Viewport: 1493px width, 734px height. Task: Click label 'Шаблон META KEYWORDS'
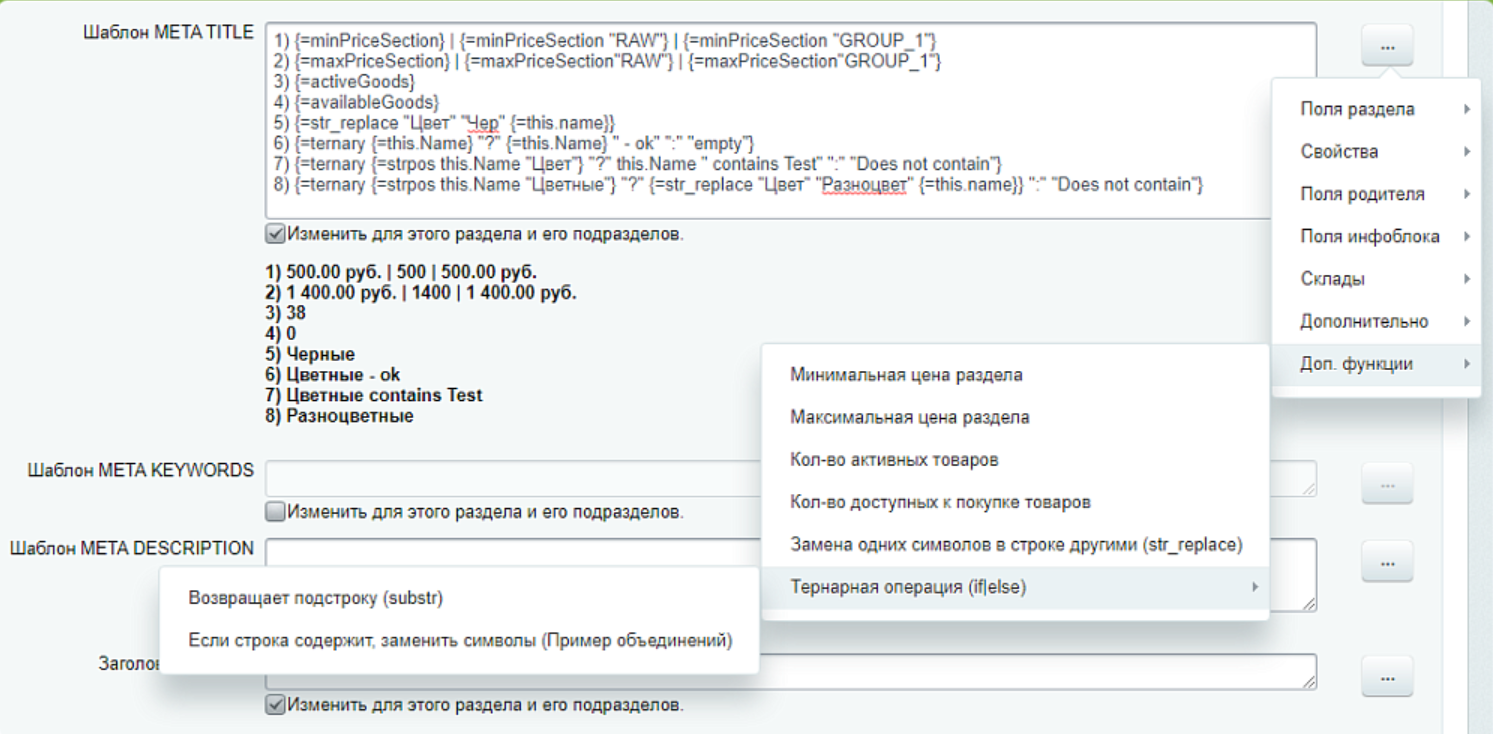[x=141, y=470]
